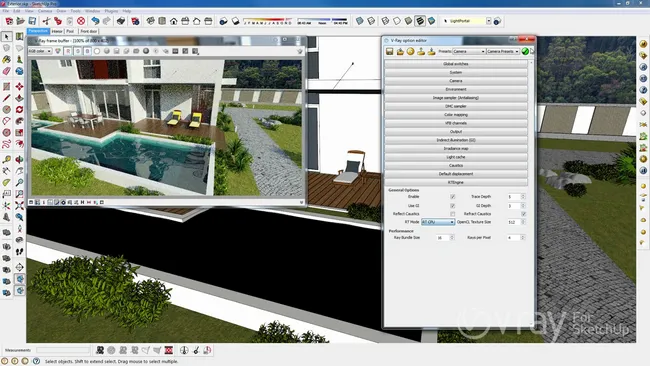This screenshot has width=650, height=366.
Task: Click the help question mark in status bar
Action: click(x=36, y=361)
